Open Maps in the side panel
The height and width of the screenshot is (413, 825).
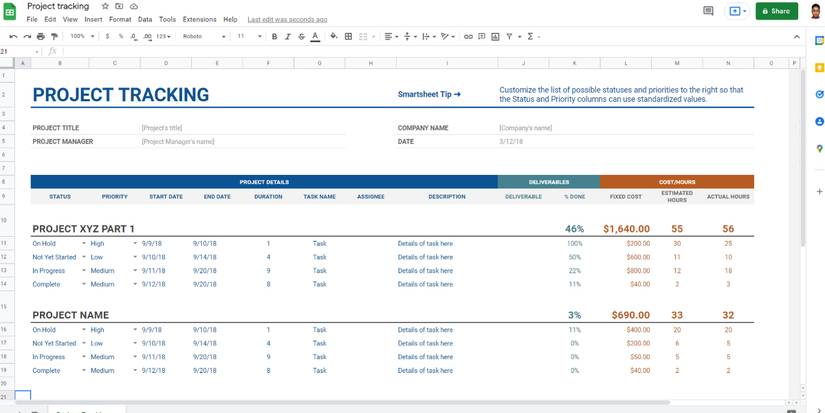click(819, 149)
